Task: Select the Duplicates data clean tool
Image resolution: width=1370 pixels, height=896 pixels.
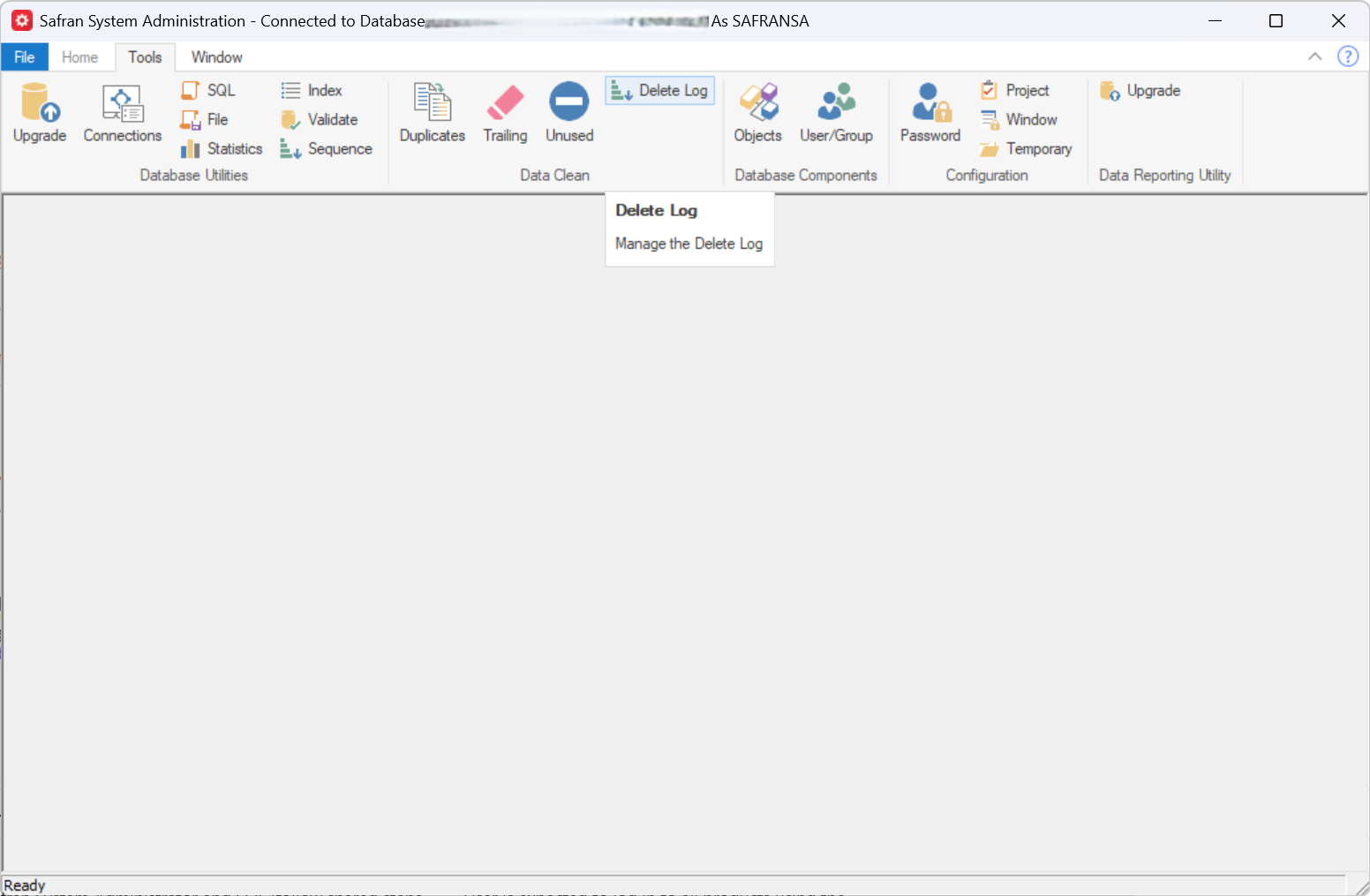Action: coord(432,112)
